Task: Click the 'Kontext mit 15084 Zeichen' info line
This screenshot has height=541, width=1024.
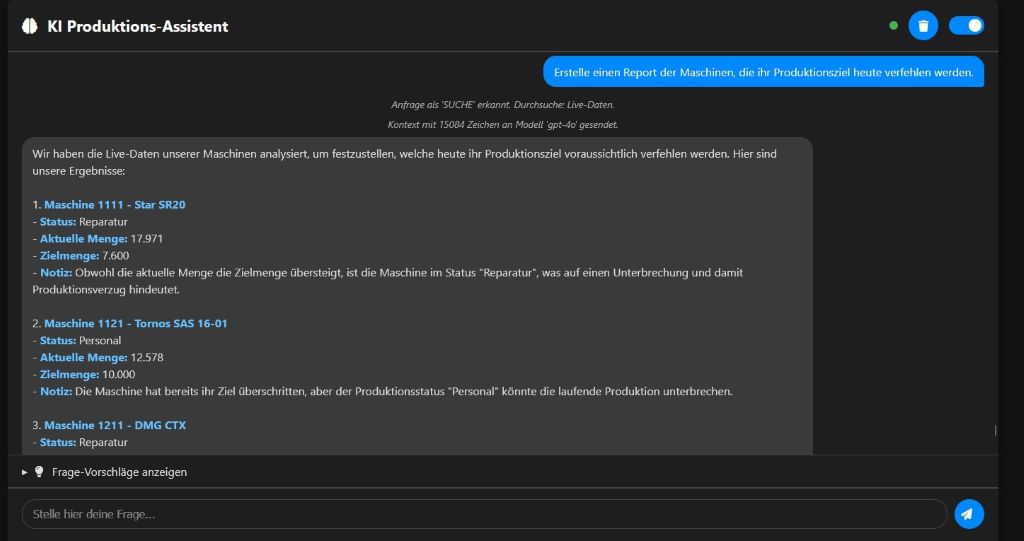Action: (502, 125)
